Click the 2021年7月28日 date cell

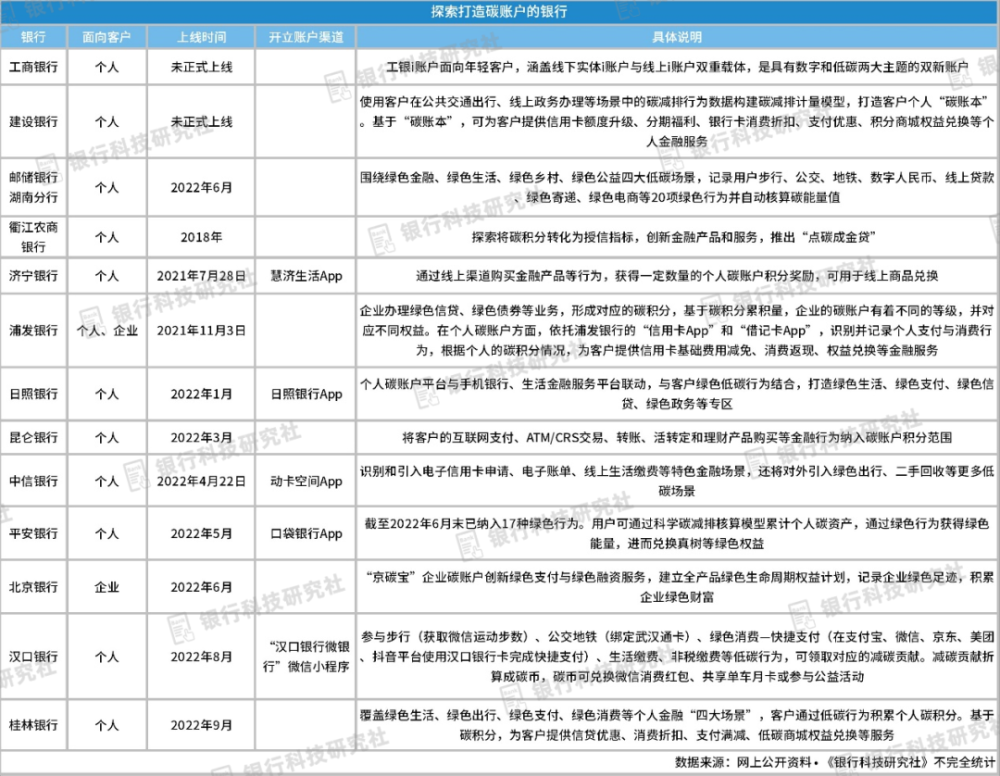[x=201, y=275]
